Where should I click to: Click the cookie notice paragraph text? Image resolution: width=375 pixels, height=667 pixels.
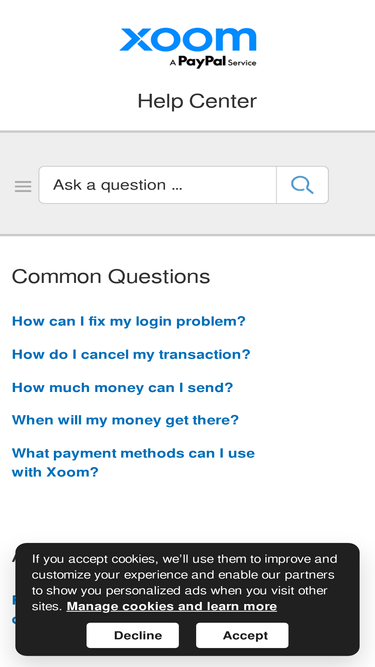tap(185, 582)
